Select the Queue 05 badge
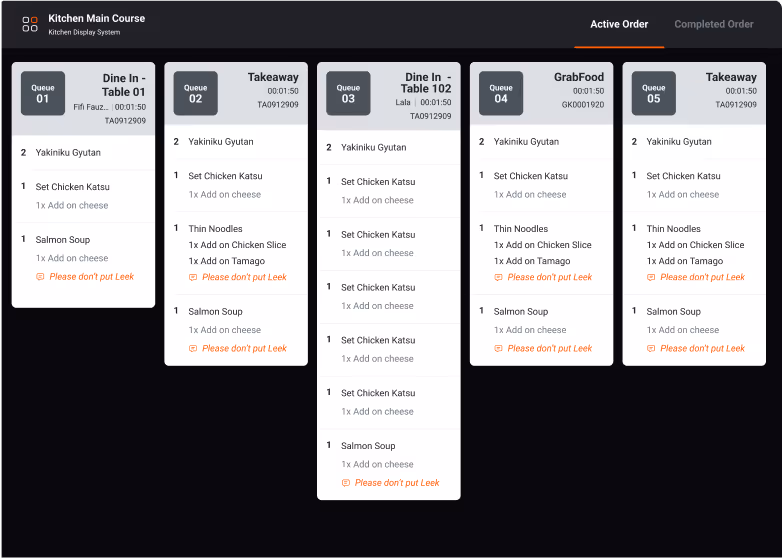The image size is (782, 558). 653,93
